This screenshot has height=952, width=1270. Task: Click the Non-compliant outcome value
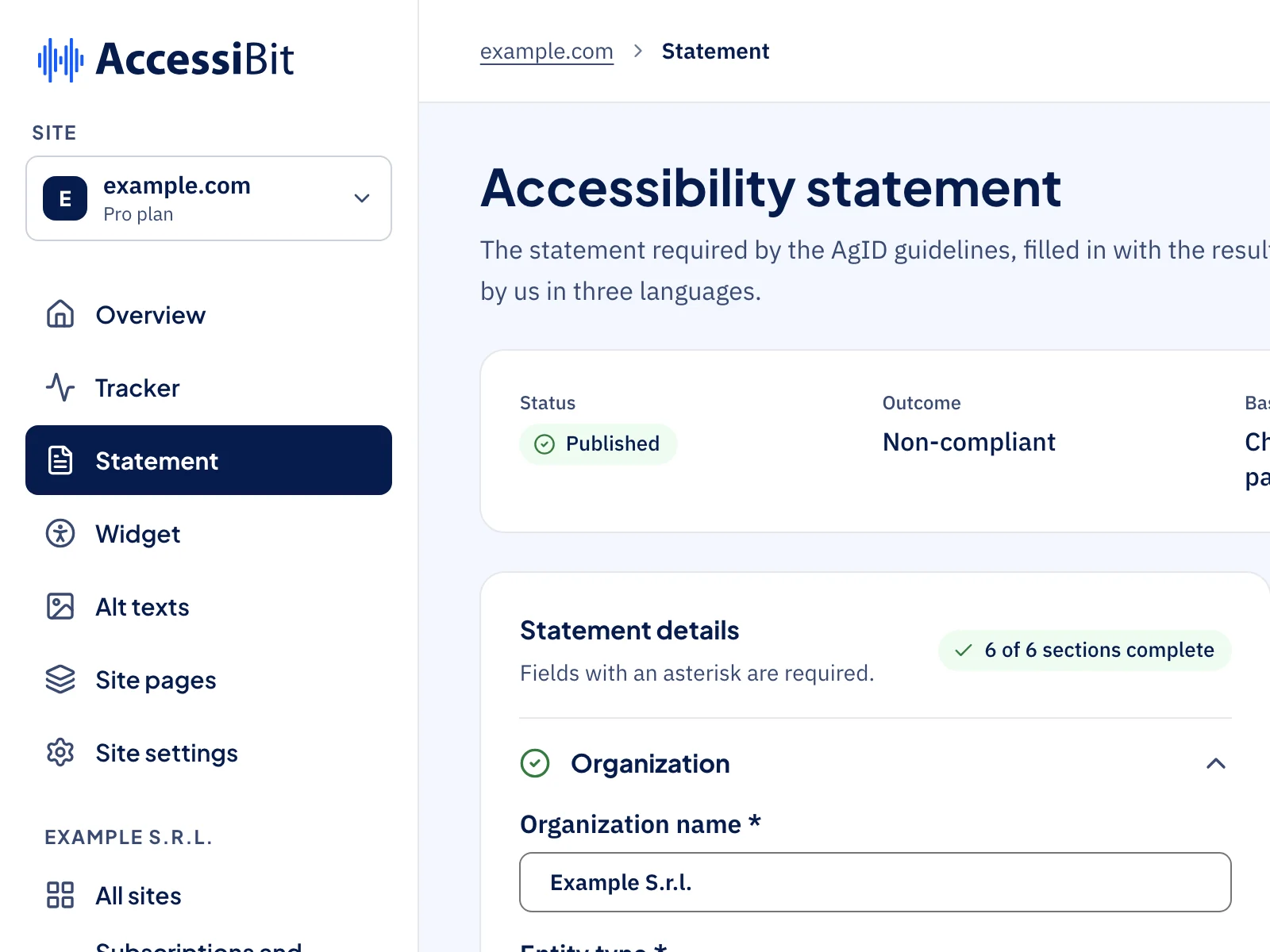click(x=969, y=442)
